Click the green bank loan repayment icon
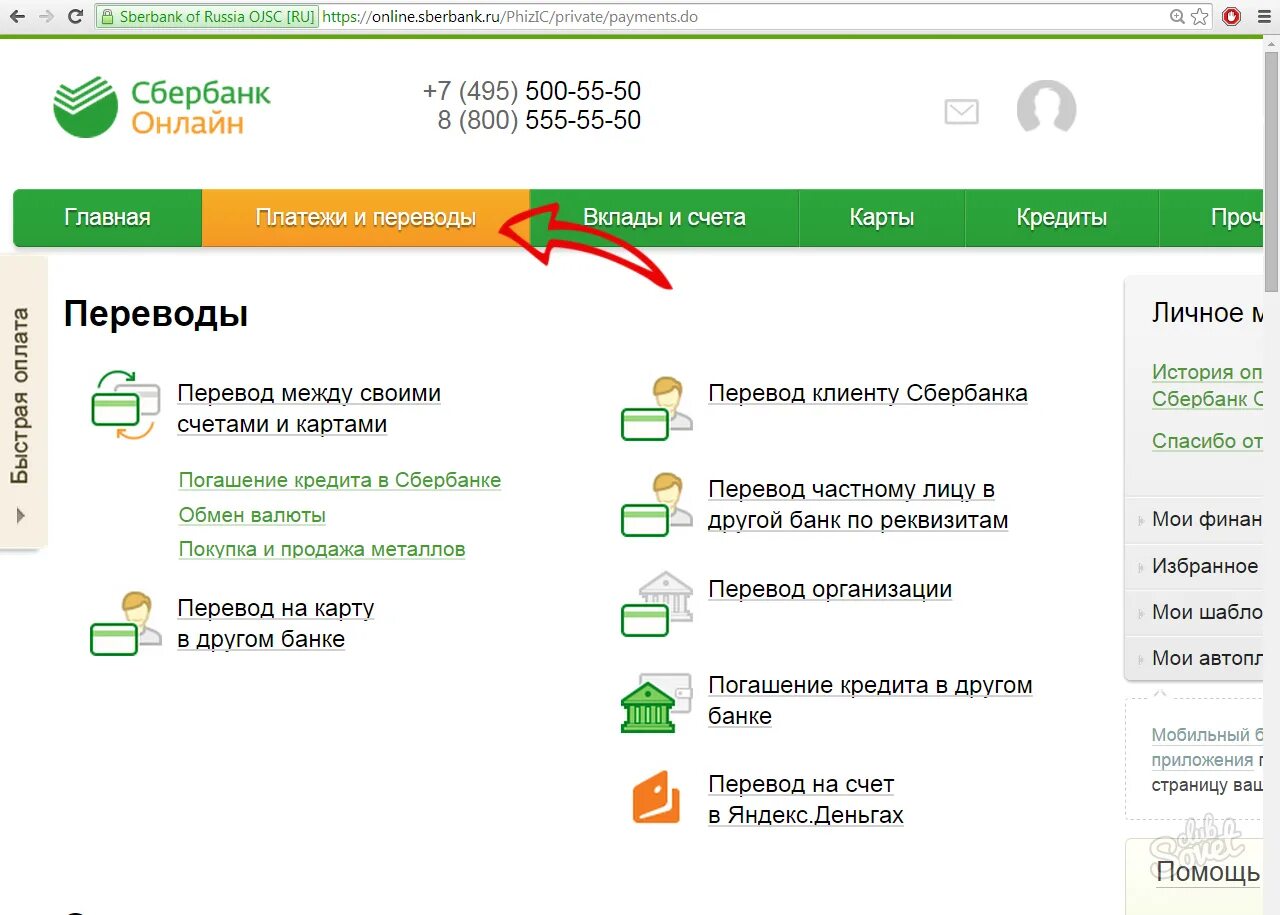1280x915 pixels. pyautogui.click(x=657, y=701)
